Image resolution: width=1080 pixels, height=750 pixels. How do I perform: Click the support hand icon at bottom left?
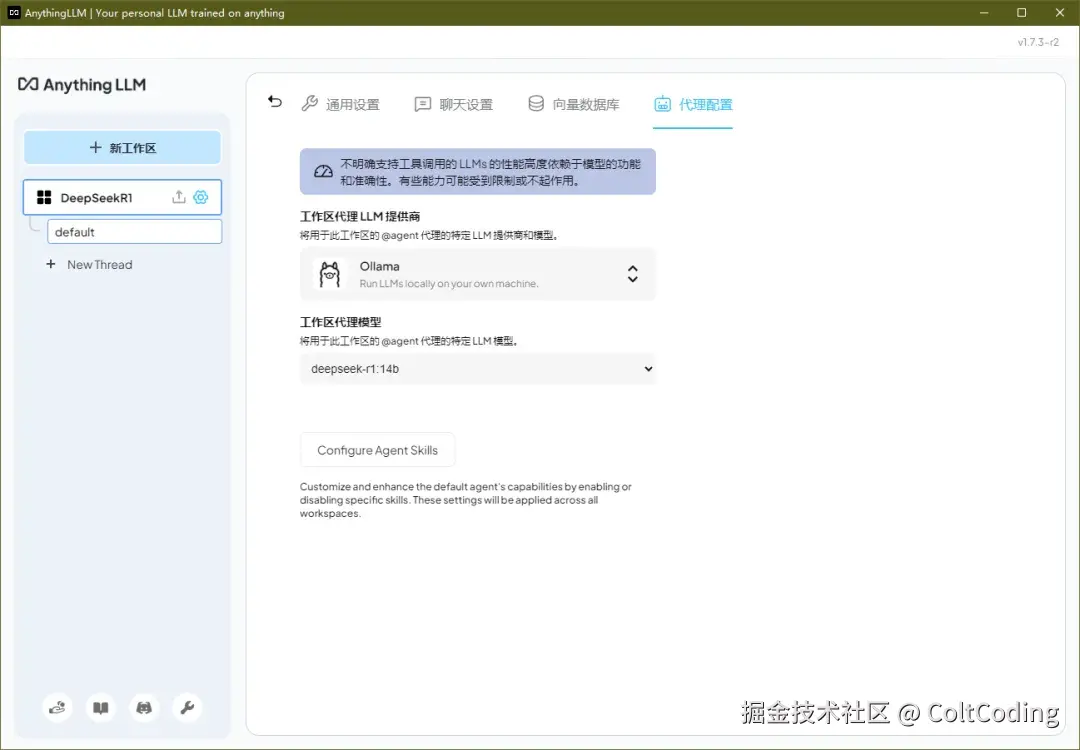[57, 707]
